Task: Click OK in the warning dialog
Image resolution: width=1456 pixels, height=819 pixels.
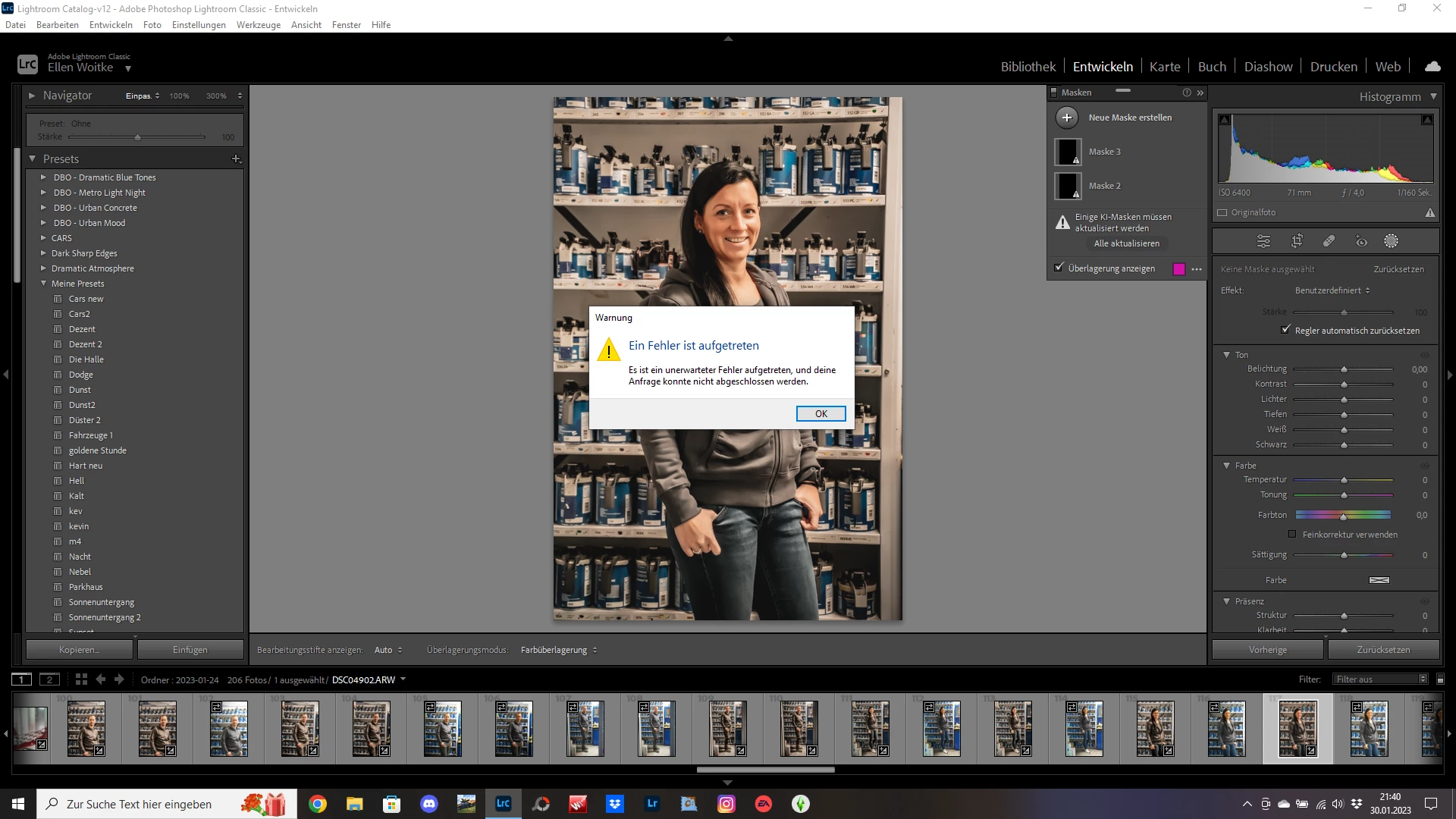Action: pyautogui.click(x=821, y=413)
